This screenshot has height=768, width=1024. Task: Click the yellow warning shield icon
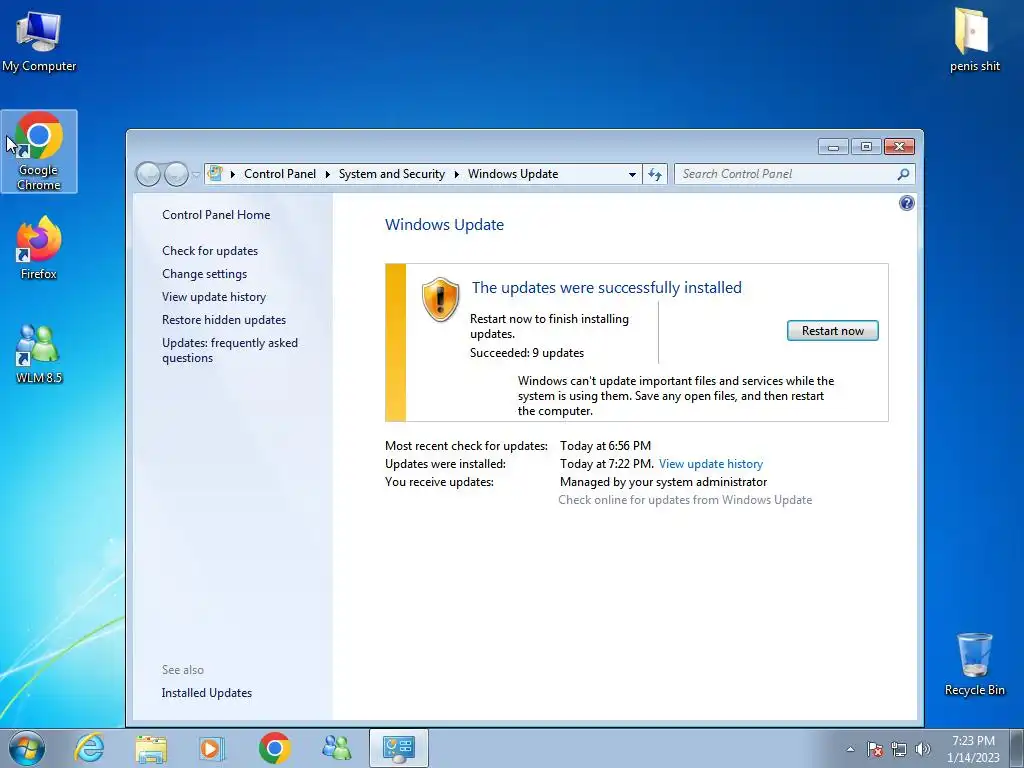pyautogui.click(x=440, y=299)
